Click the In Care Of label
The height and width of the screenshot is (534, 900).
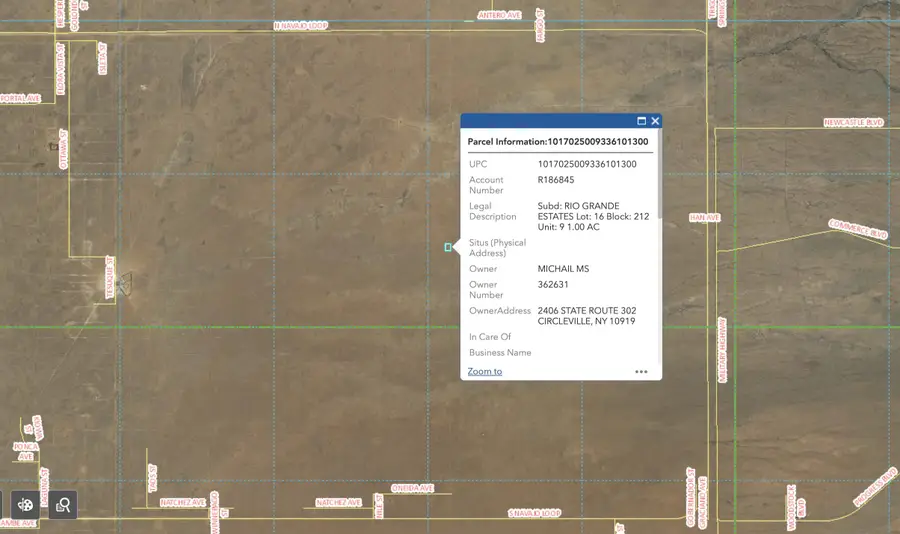point(490,337)
